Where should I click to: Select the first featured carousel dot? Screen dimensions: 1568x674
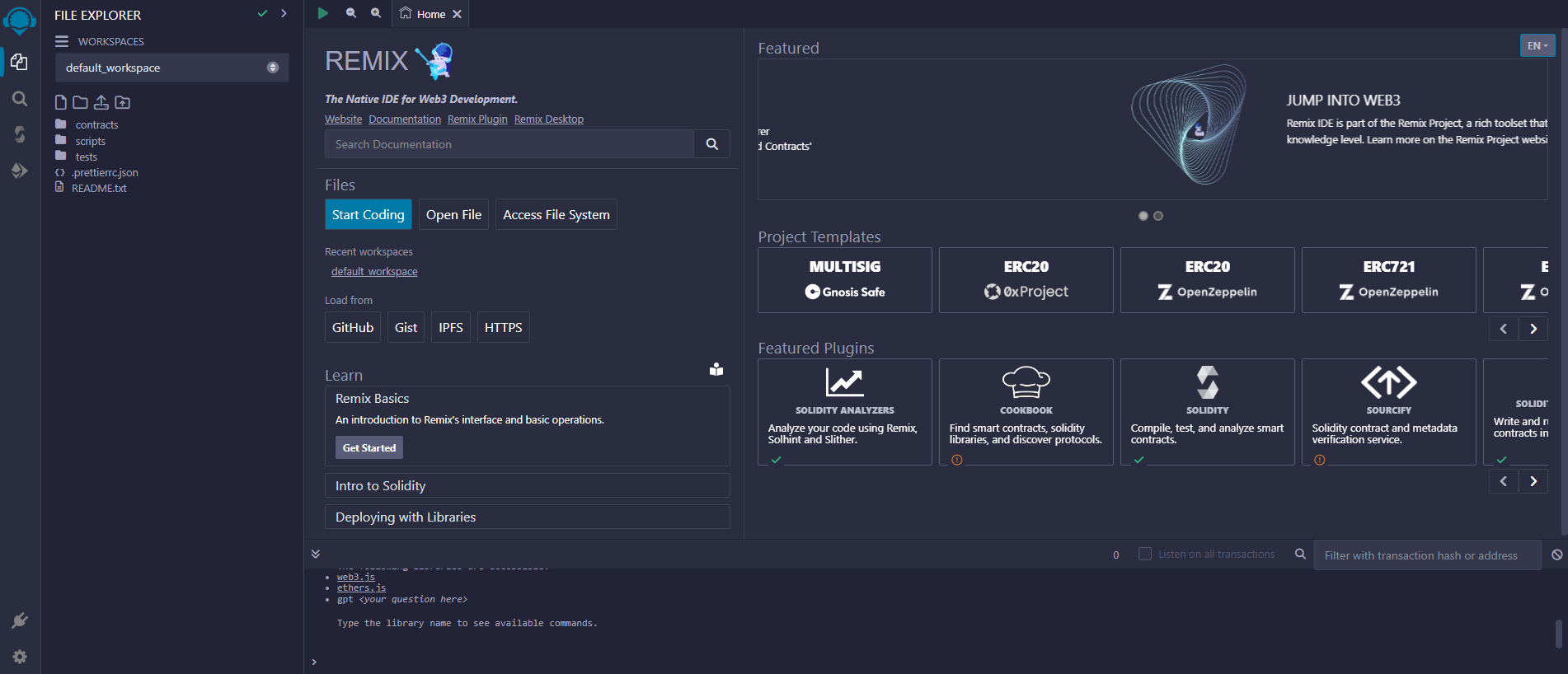coord(1143,216)
